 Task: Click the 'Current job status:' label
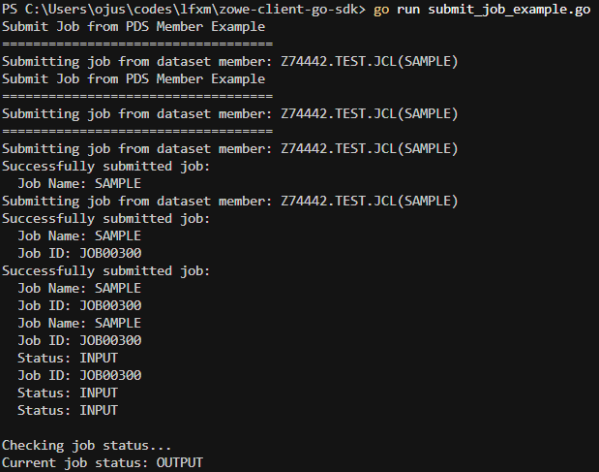[x=75, y=463]
